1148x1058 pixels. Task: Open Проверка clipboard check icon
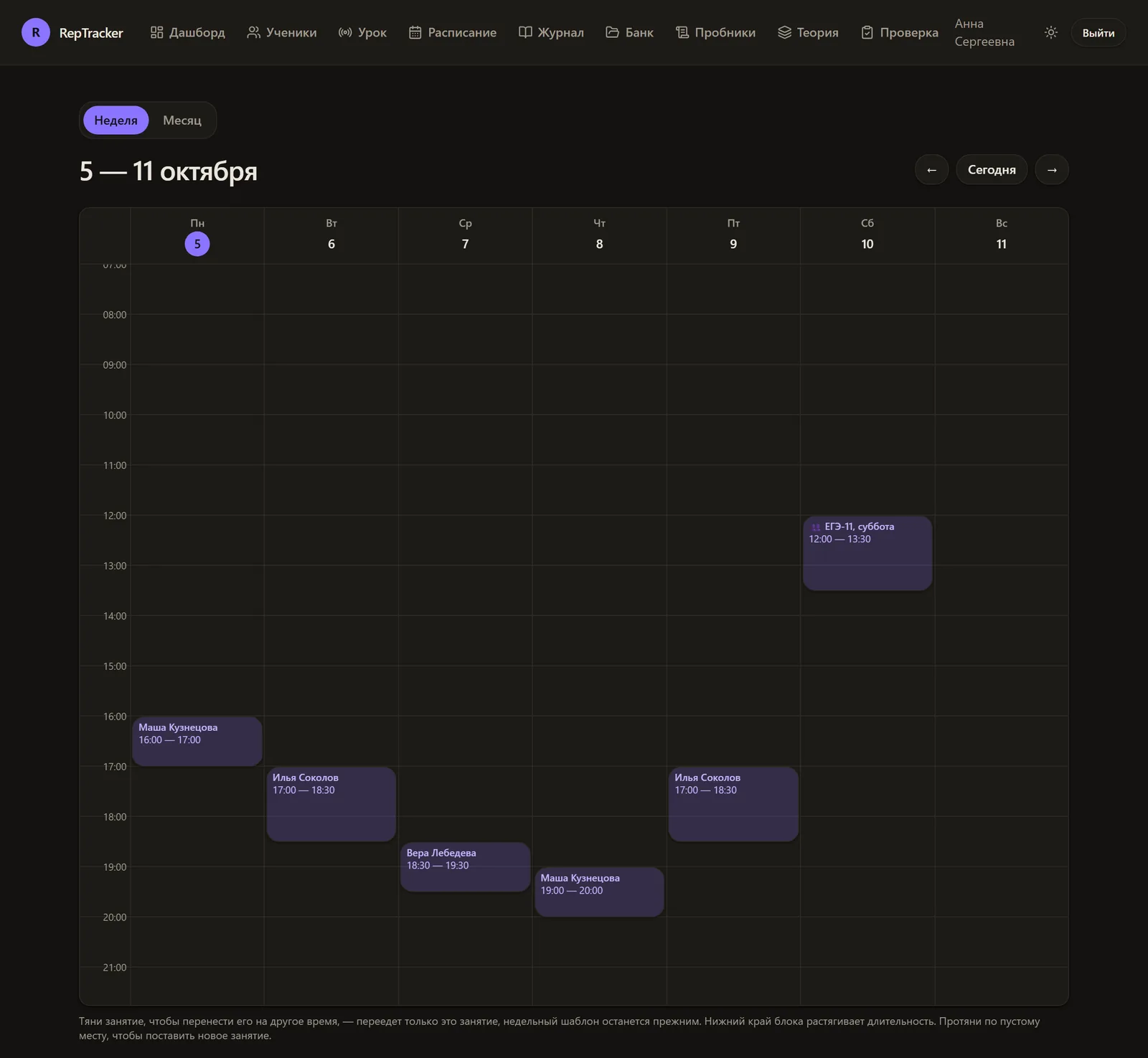coord(867,32)
